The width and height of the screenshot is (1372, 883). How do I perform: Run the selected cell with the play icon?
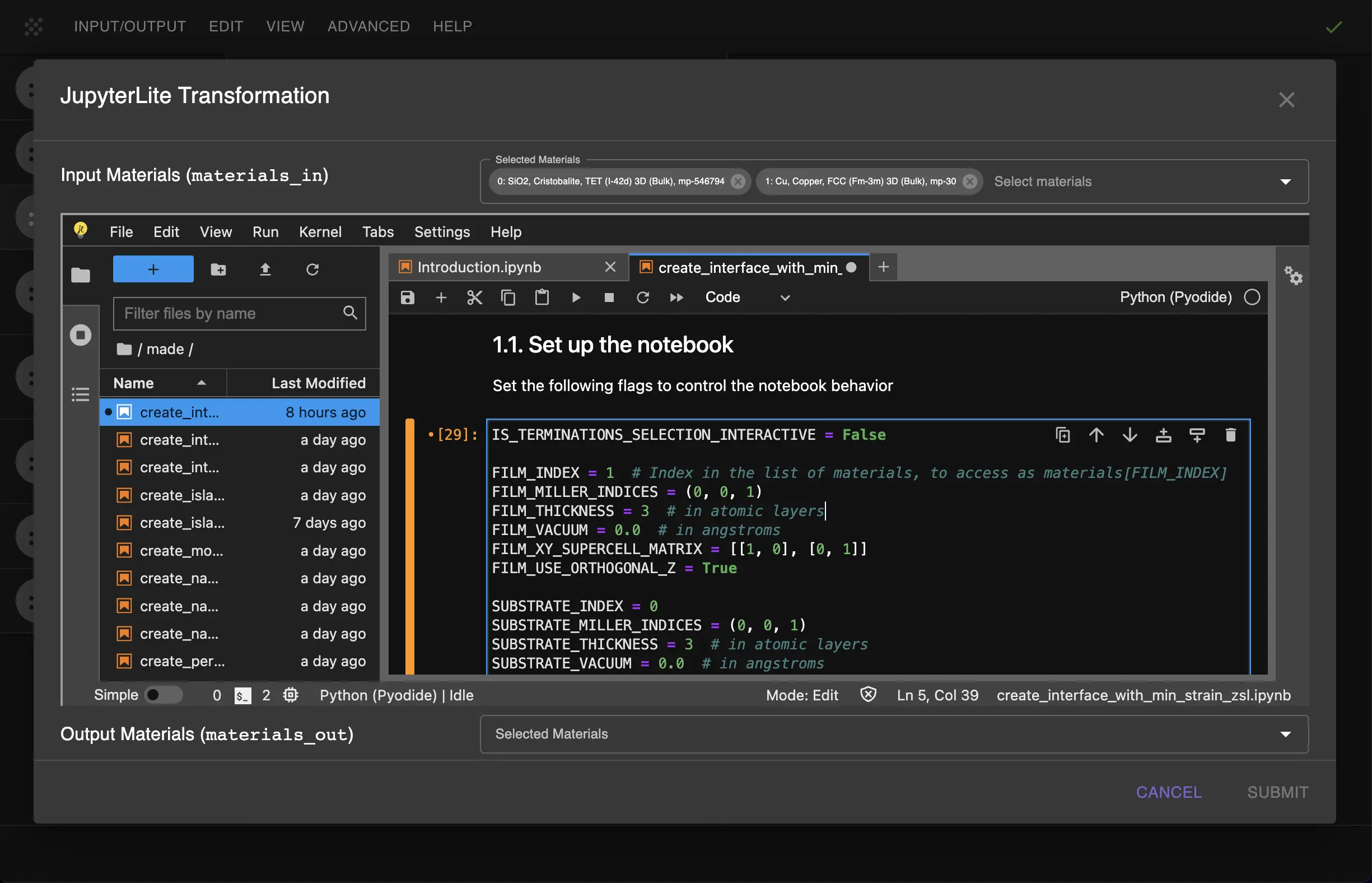[576, 298]
